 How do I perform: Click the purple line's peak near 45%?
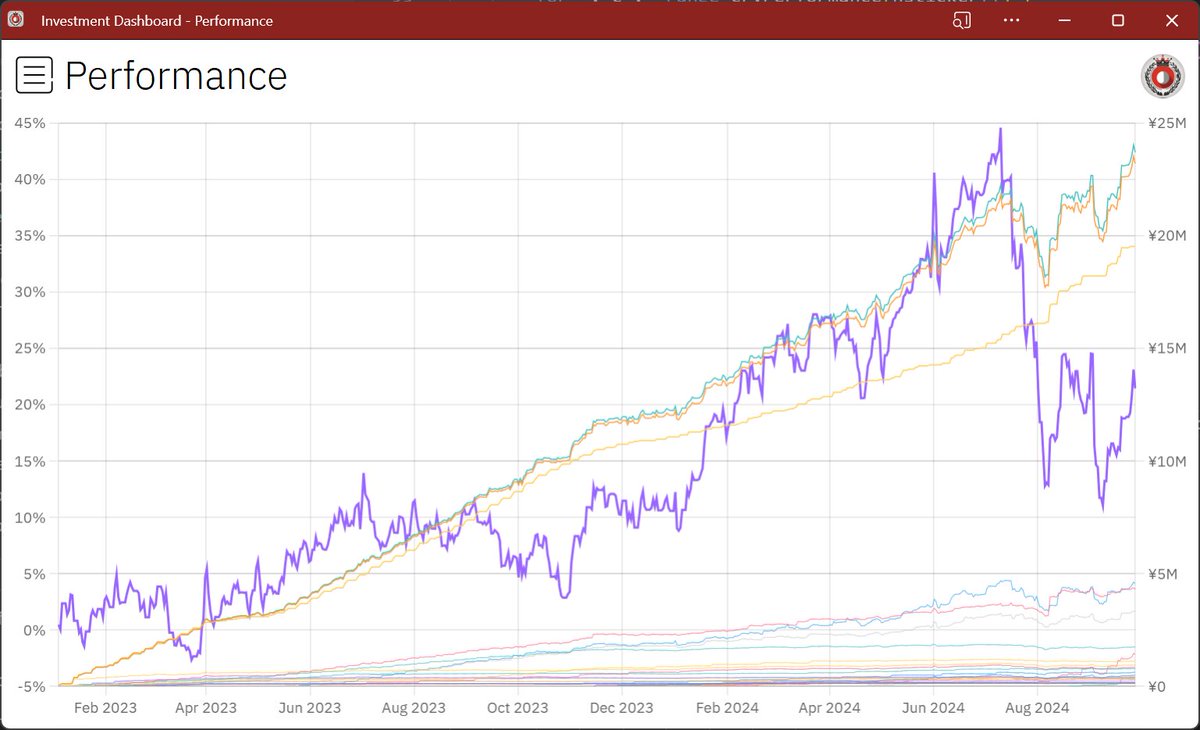(999, 129)
